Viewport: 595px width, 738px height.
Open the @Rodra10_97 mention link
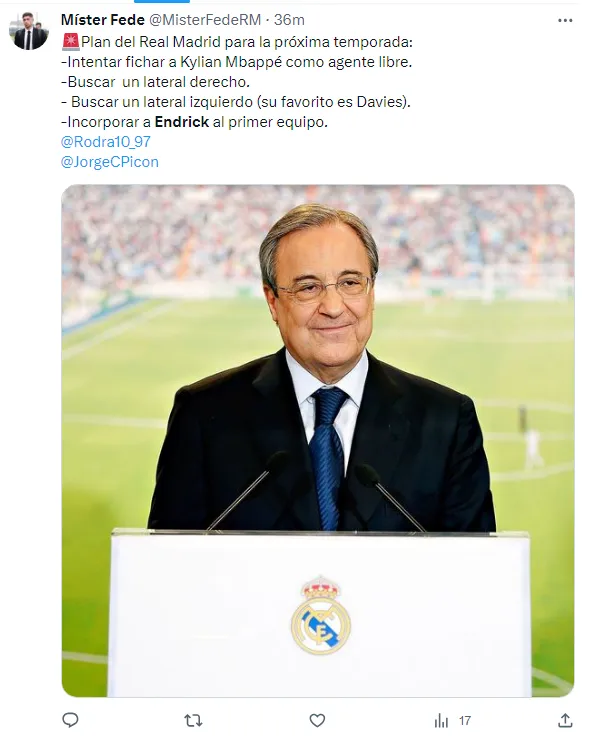pyautogui.click(x=106, y=142)
